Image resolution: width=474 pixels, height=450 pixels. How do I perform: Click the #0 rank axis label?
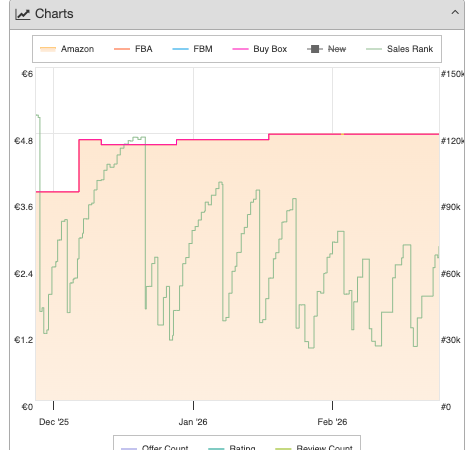(x=446, y=407)
